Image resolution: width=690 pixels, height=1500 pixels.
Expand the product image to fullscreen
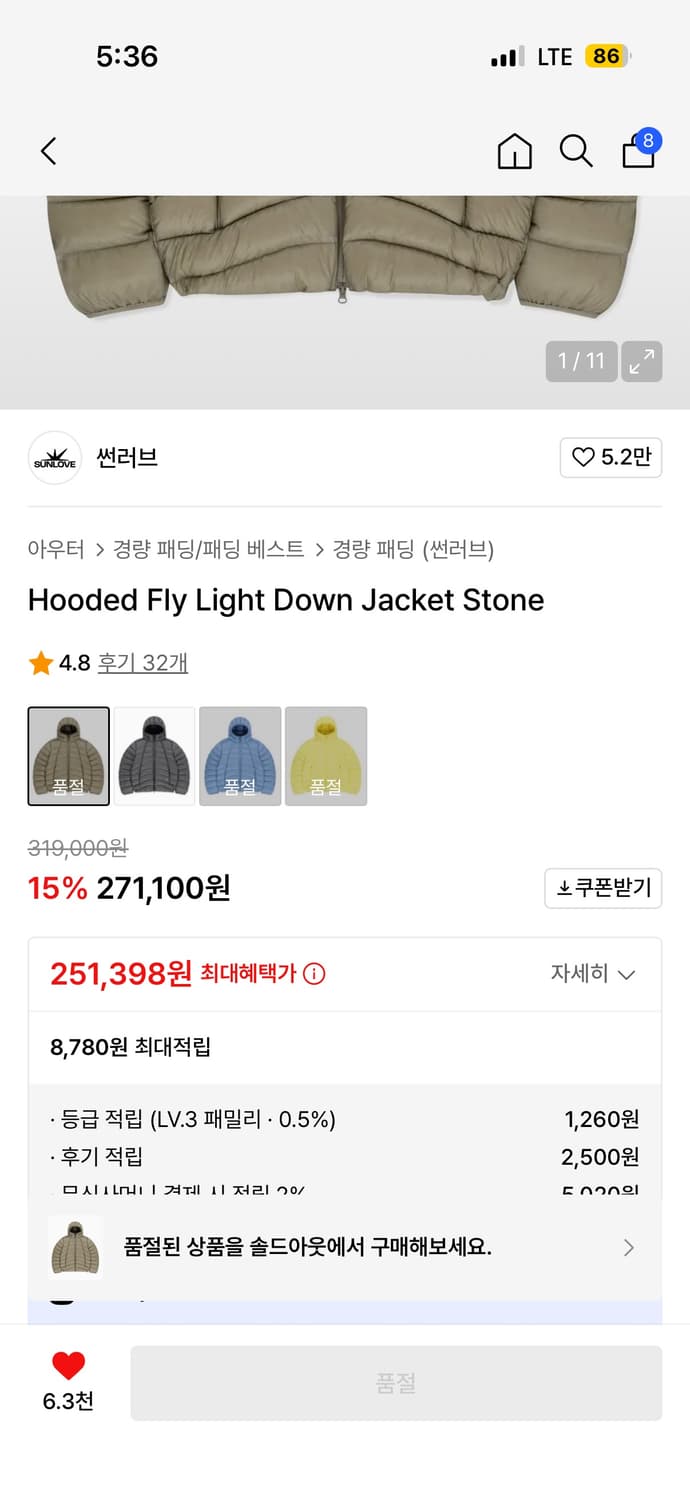click(x=642, y=361)
